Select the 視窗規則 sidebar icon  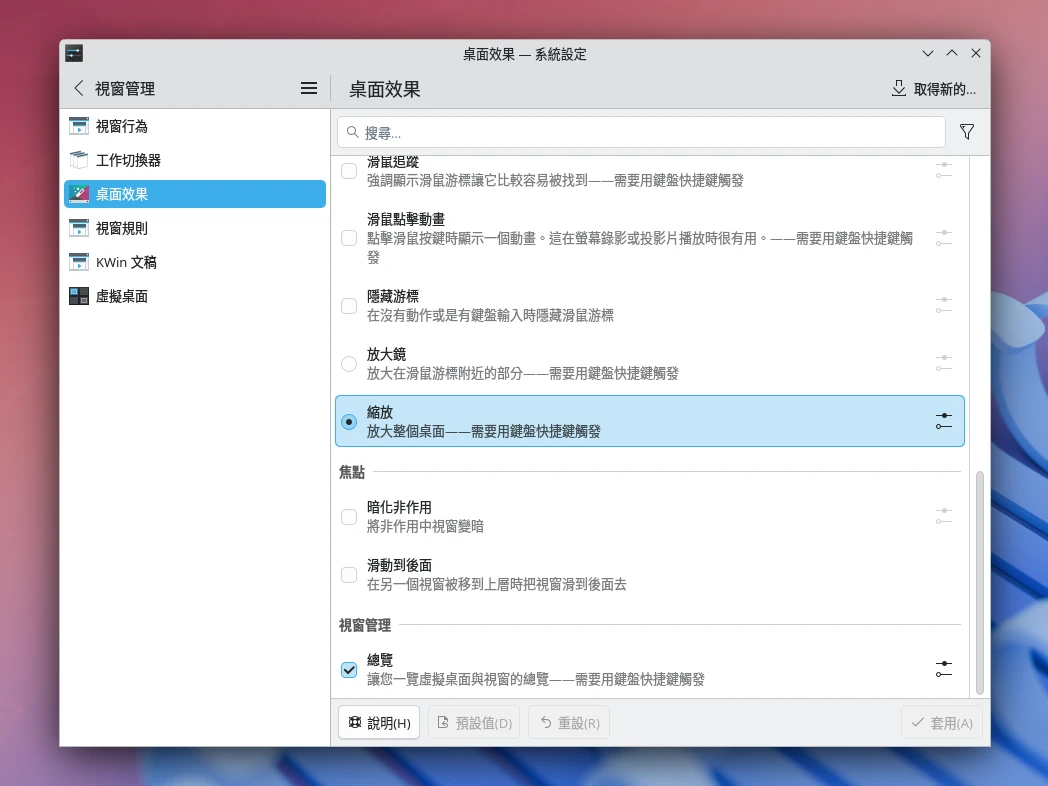pos(78,227)
